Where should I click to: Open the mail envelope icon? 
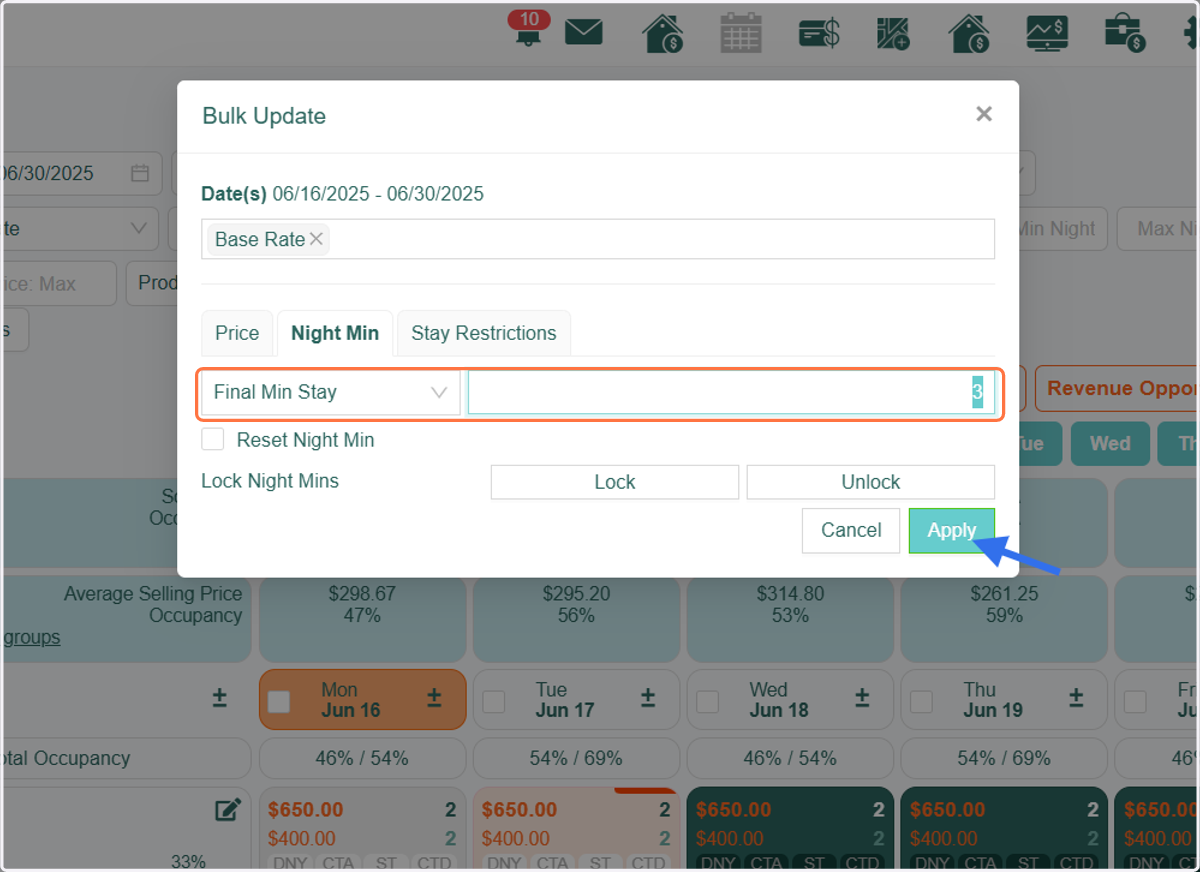click(584, 32)
